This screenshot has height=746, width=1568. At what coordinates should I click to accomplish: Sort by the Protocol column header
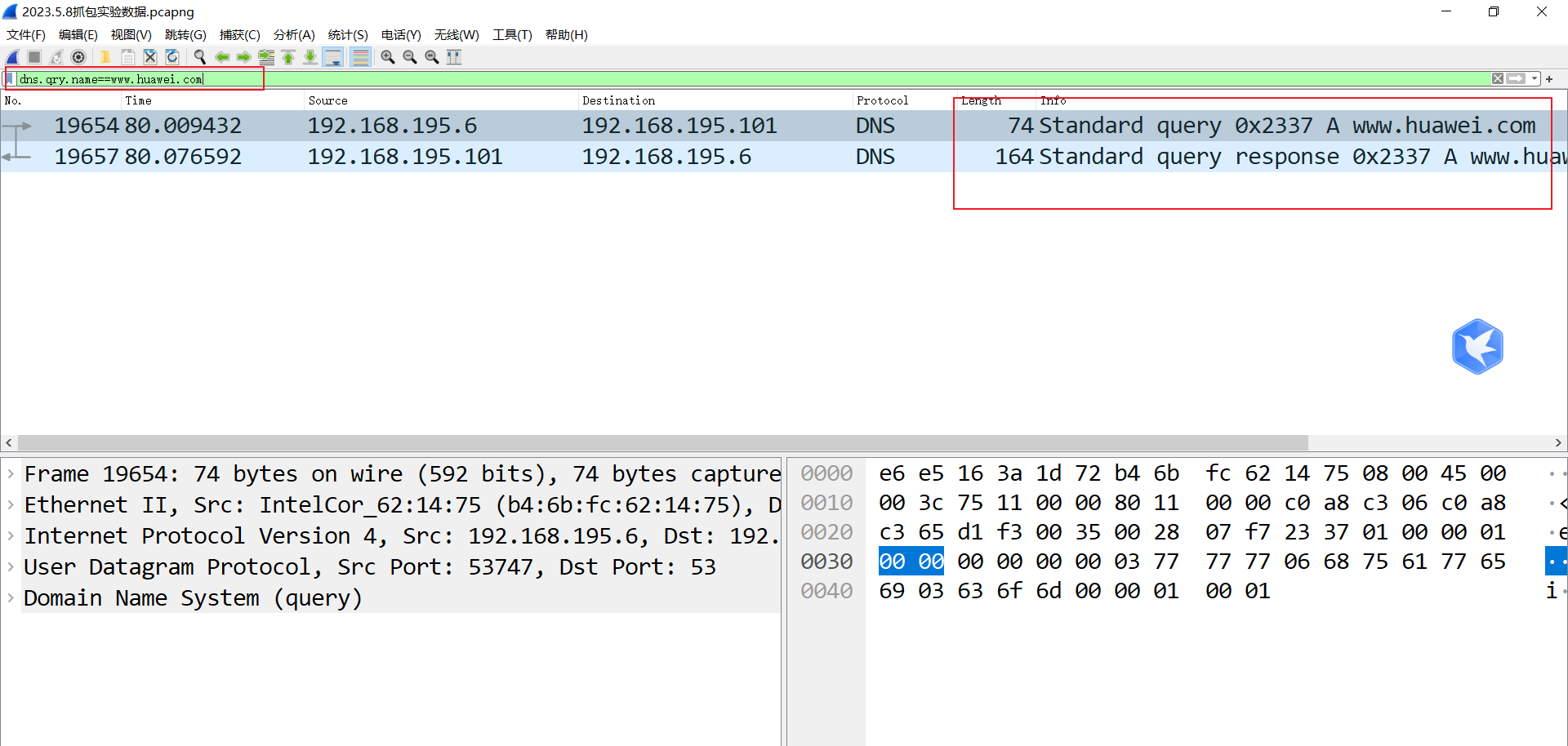[904, 100]
